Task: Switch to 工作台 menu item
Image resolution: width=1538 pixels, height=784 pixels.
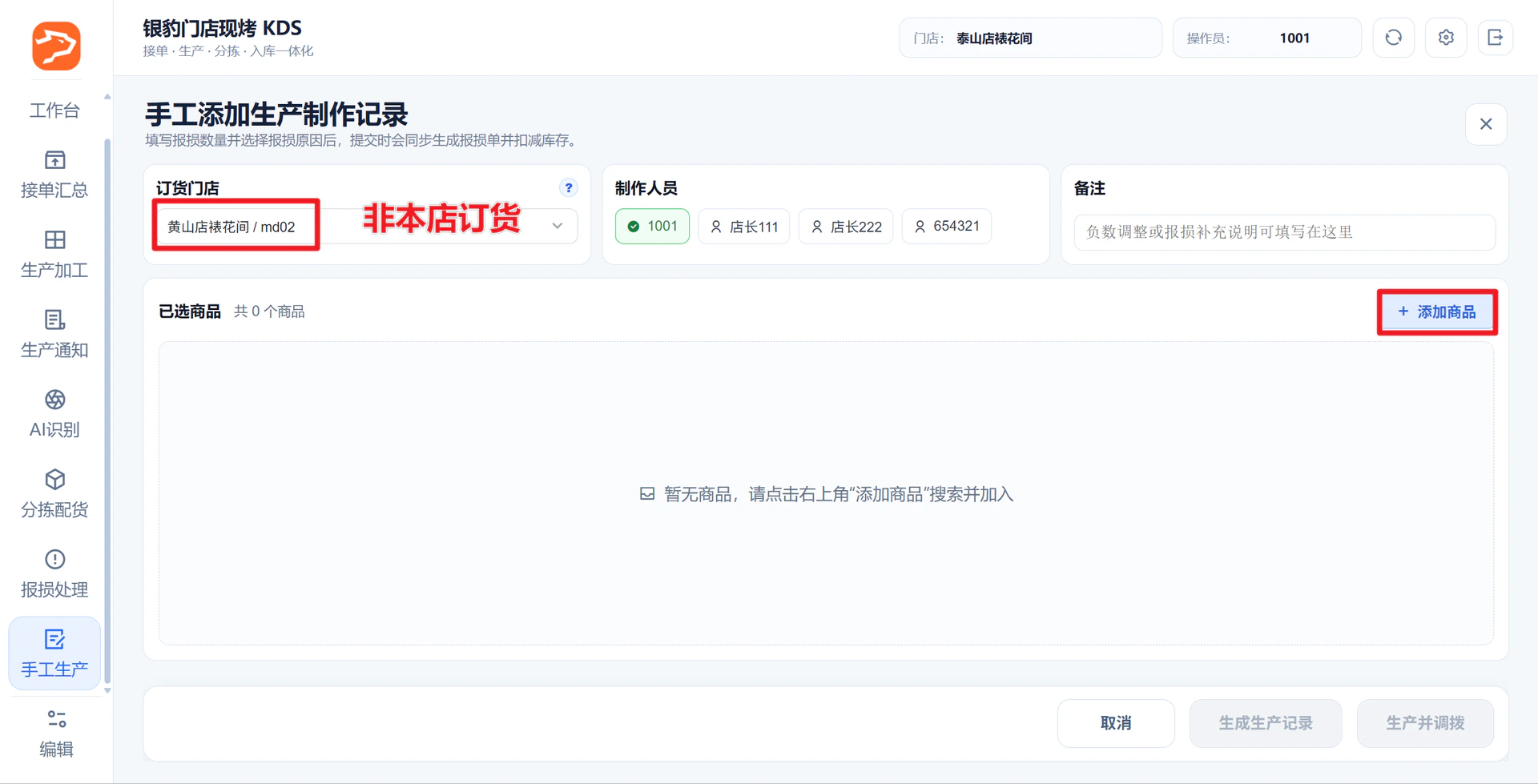Action: [x=54, y=111]
